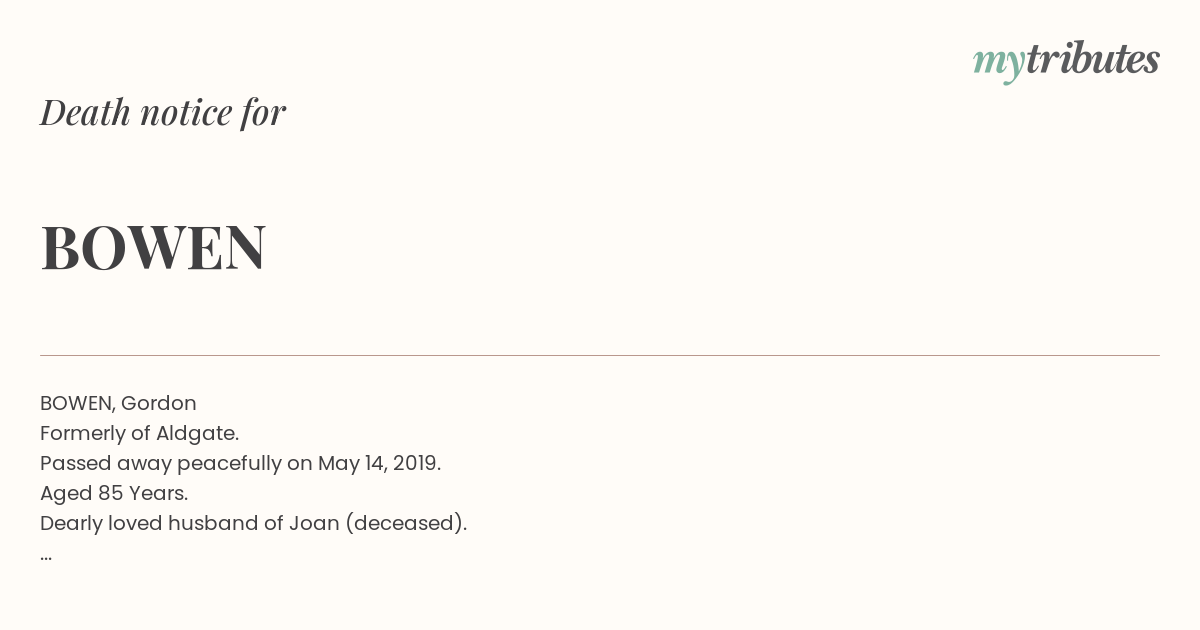1200x630 pixels.
Task: Click the date 'May 14, 2019'
Action: 377,463
